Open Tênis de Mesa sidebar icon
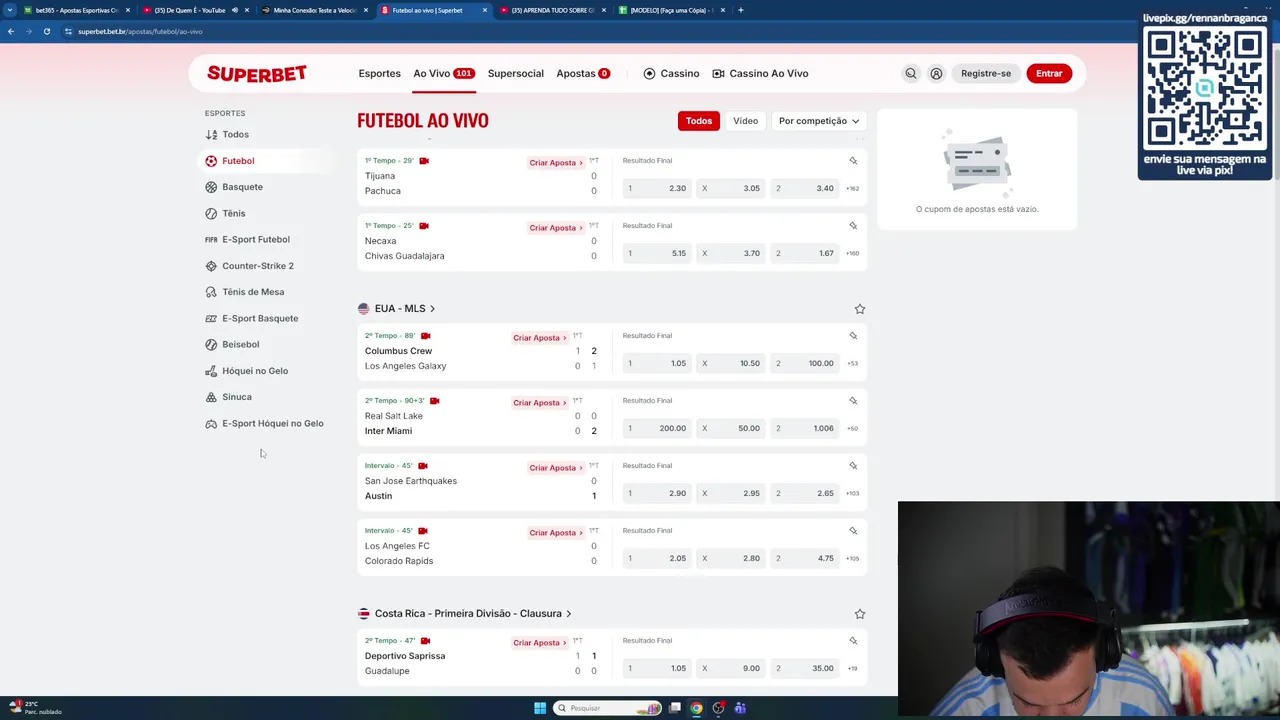The width and height of the screenshot is (1280, 720). 211,292
